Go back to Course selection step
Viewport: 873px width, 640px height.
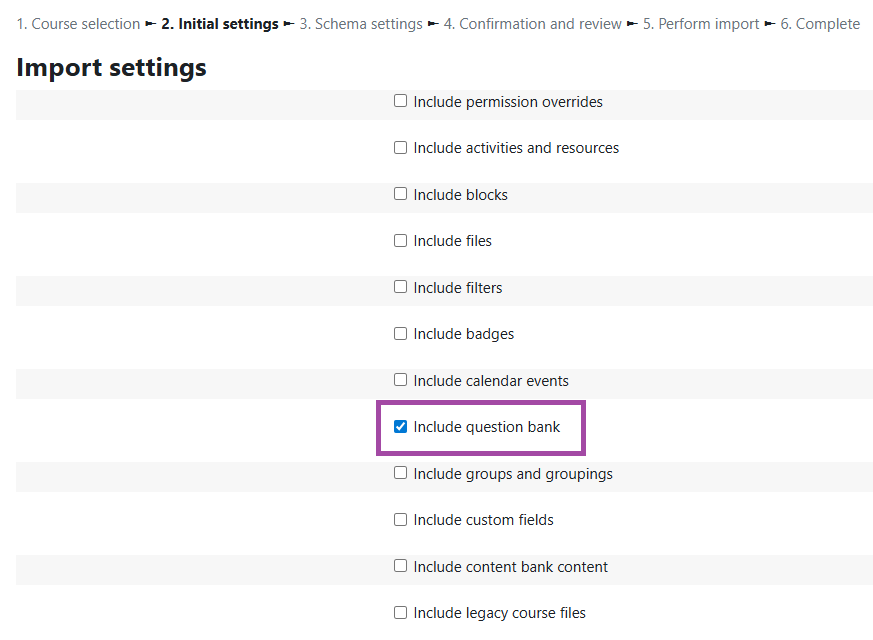click(78, 23)
